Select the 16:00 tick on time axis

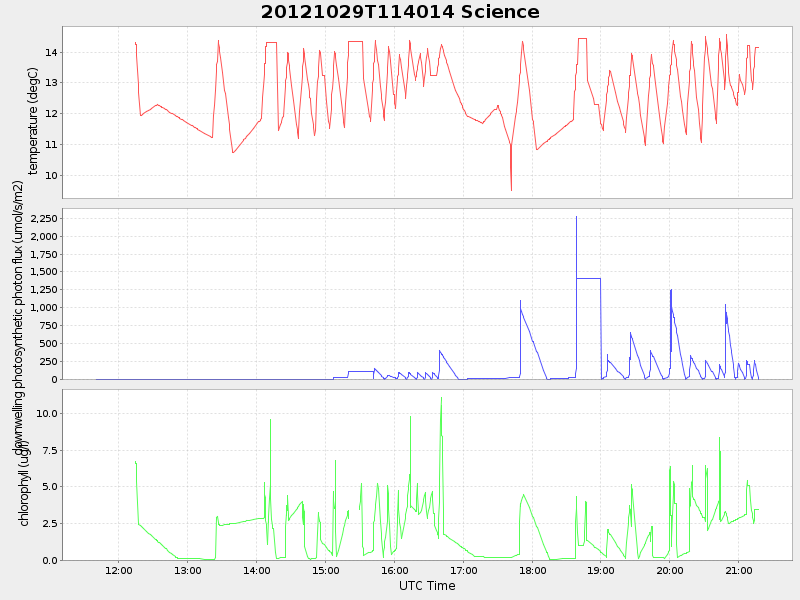coord(394,570)
